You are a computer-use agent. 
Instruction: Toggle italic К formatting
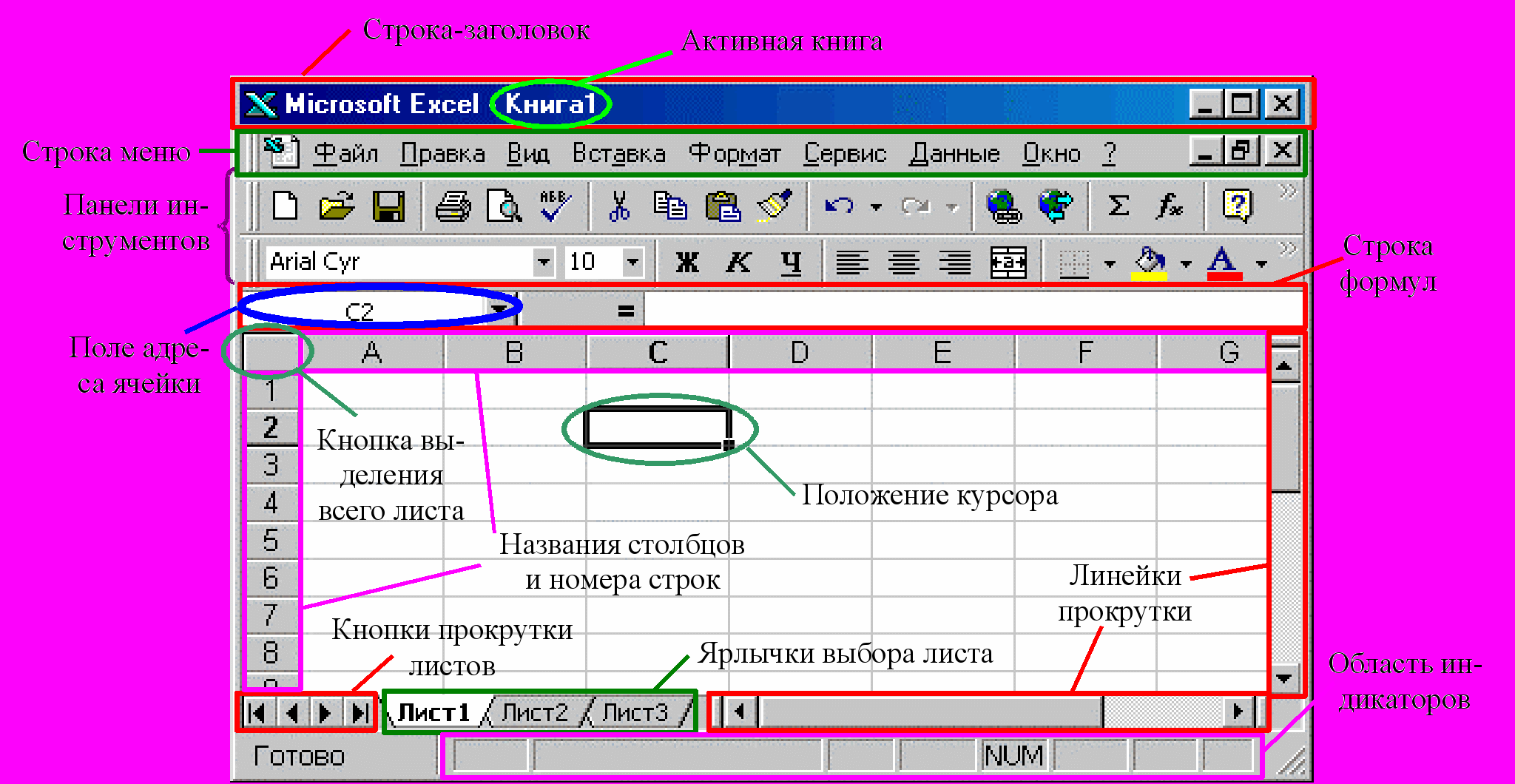pos(738,262)
